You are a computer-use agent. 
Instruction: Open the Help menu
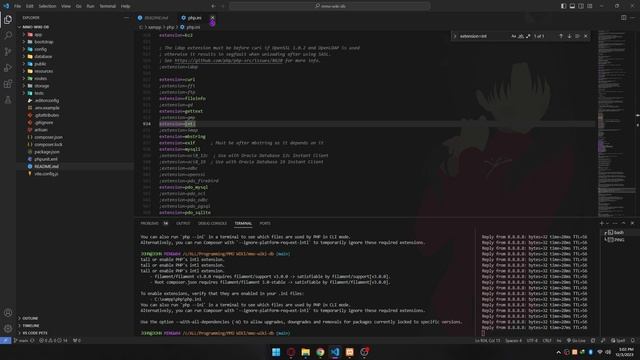126,6
